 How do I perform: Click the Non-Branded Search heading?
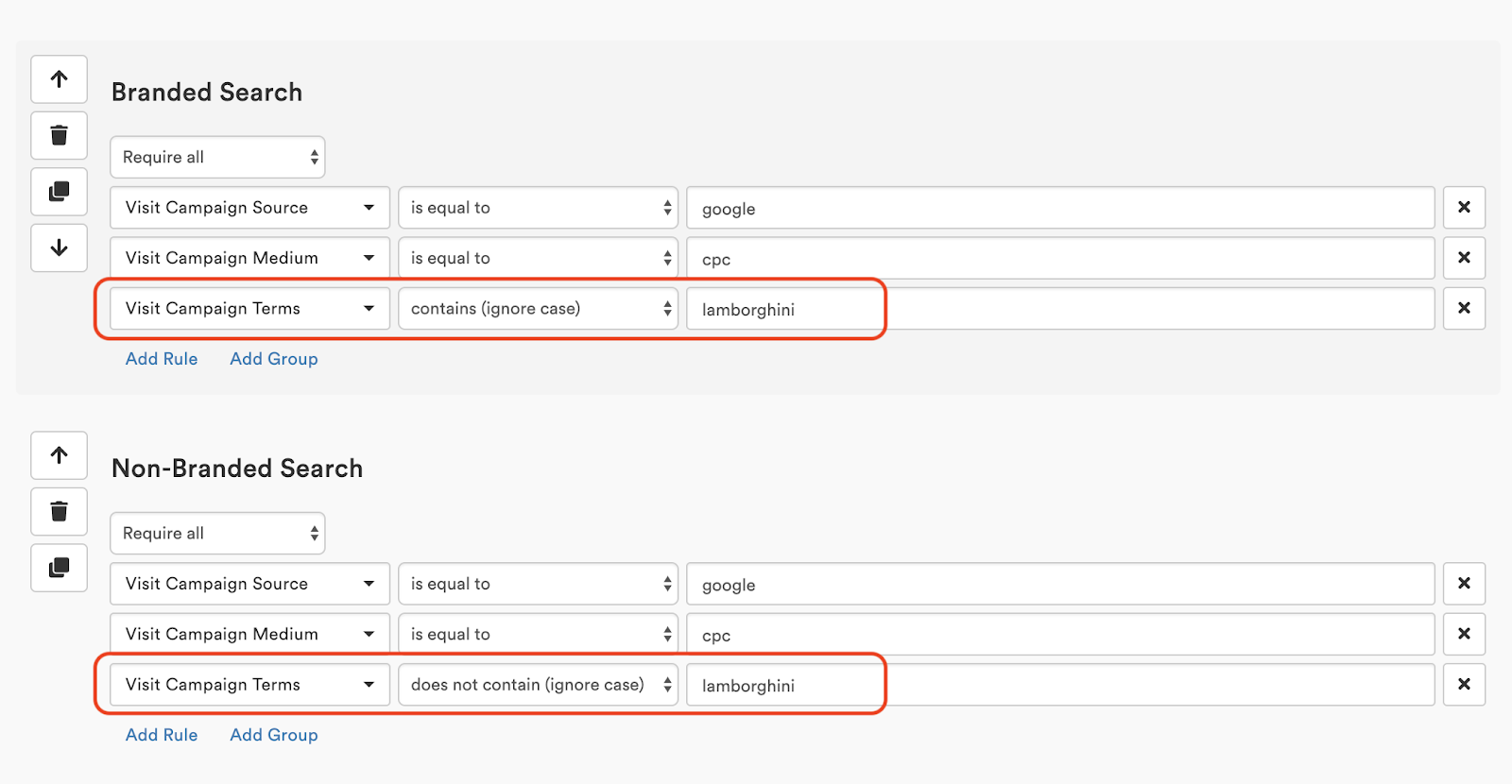click(x=237, y=469)
